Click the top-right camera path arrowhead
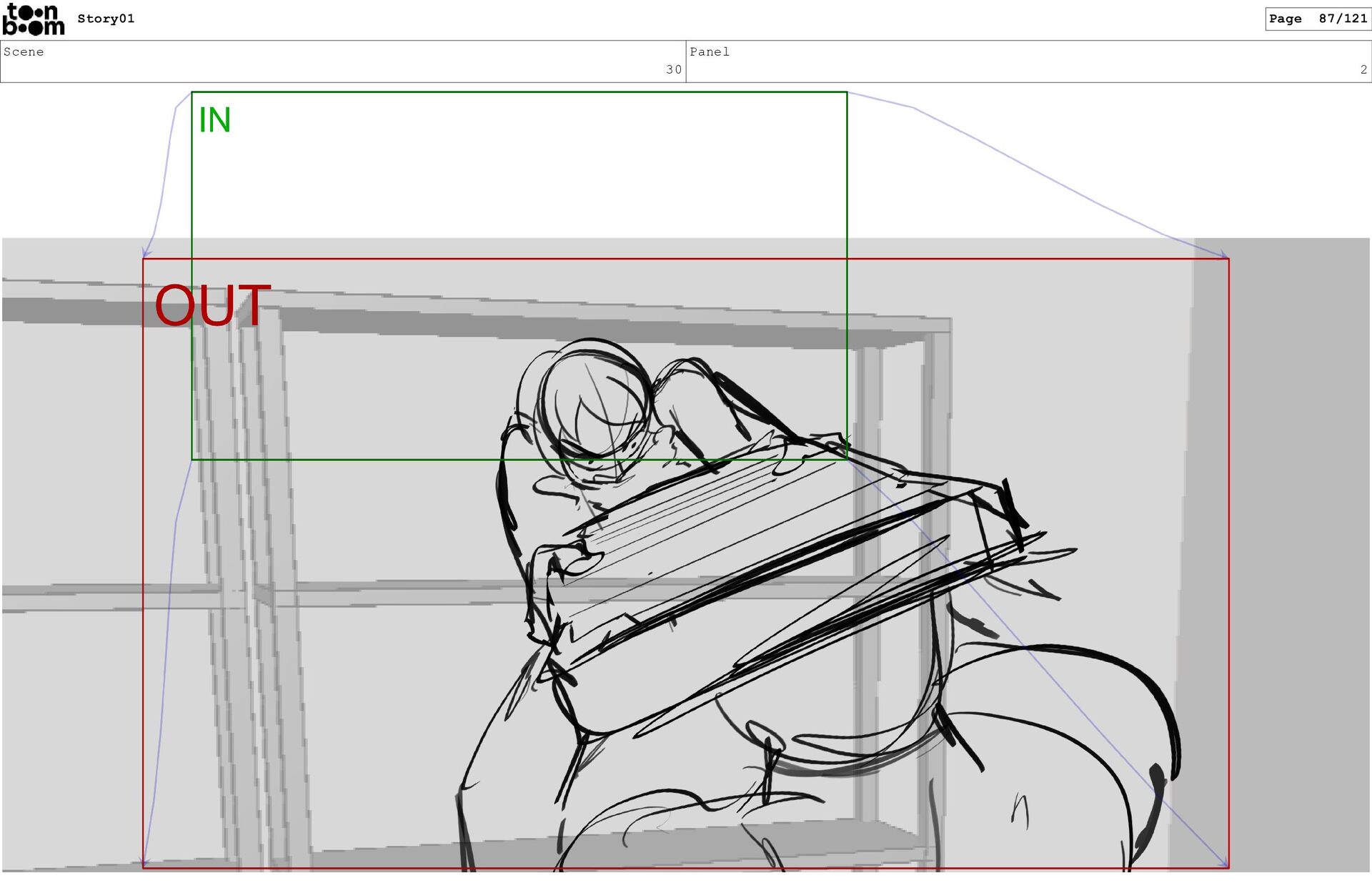Image resolution: width=1372 pixels, height=888 pixels. tap(1223, 254)
